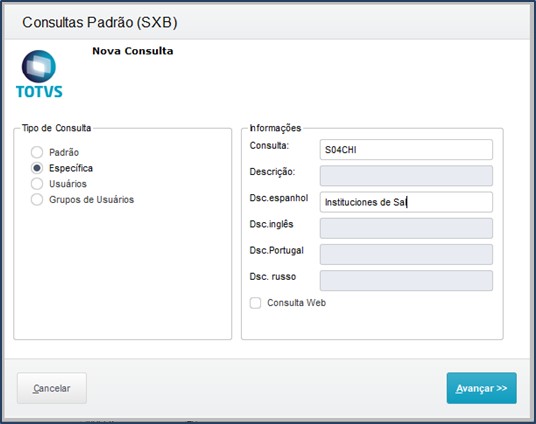Click the Consulta: label text

(x=269, y=146)
